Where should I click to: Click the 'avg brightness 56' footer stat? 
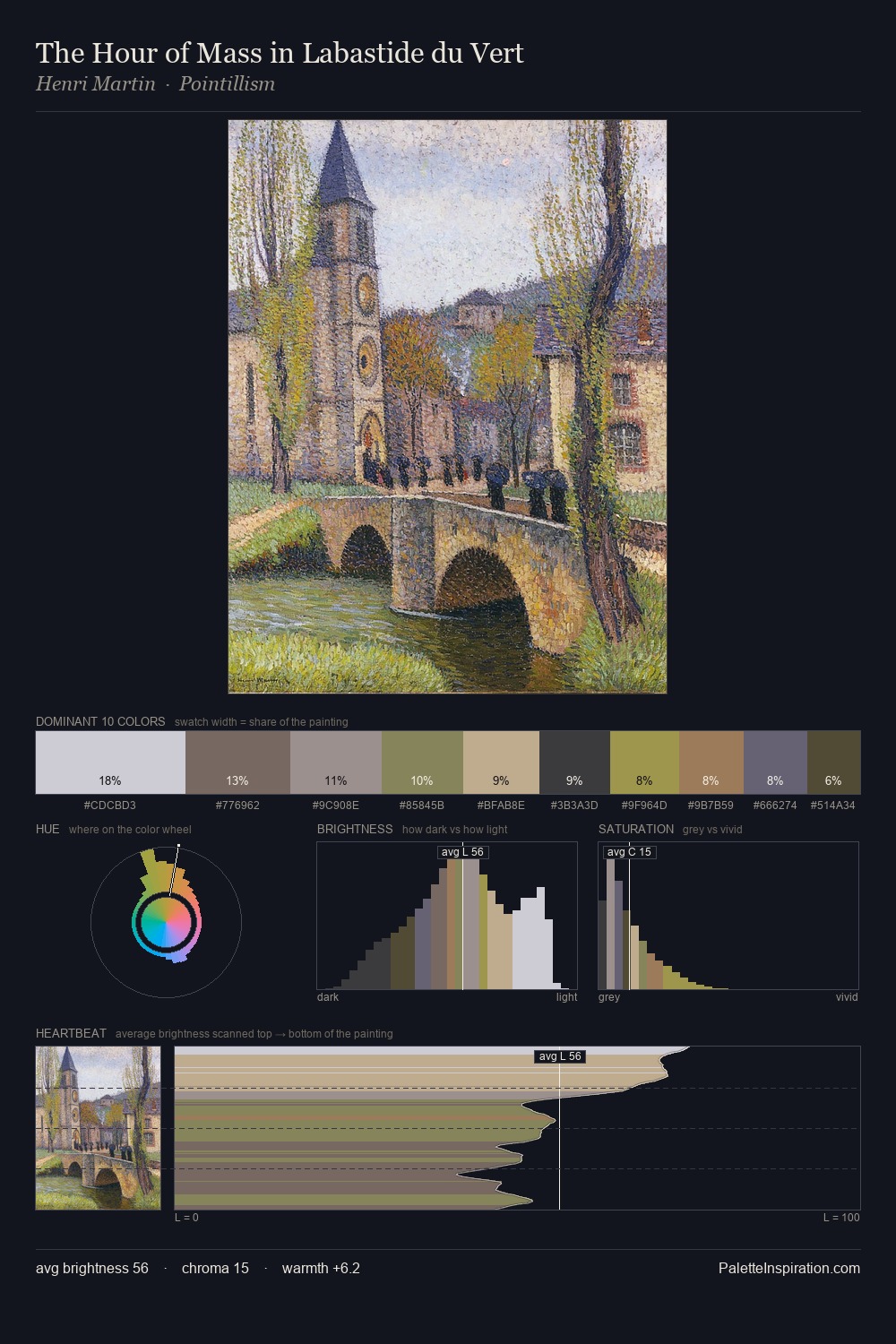pos(92,1268)
